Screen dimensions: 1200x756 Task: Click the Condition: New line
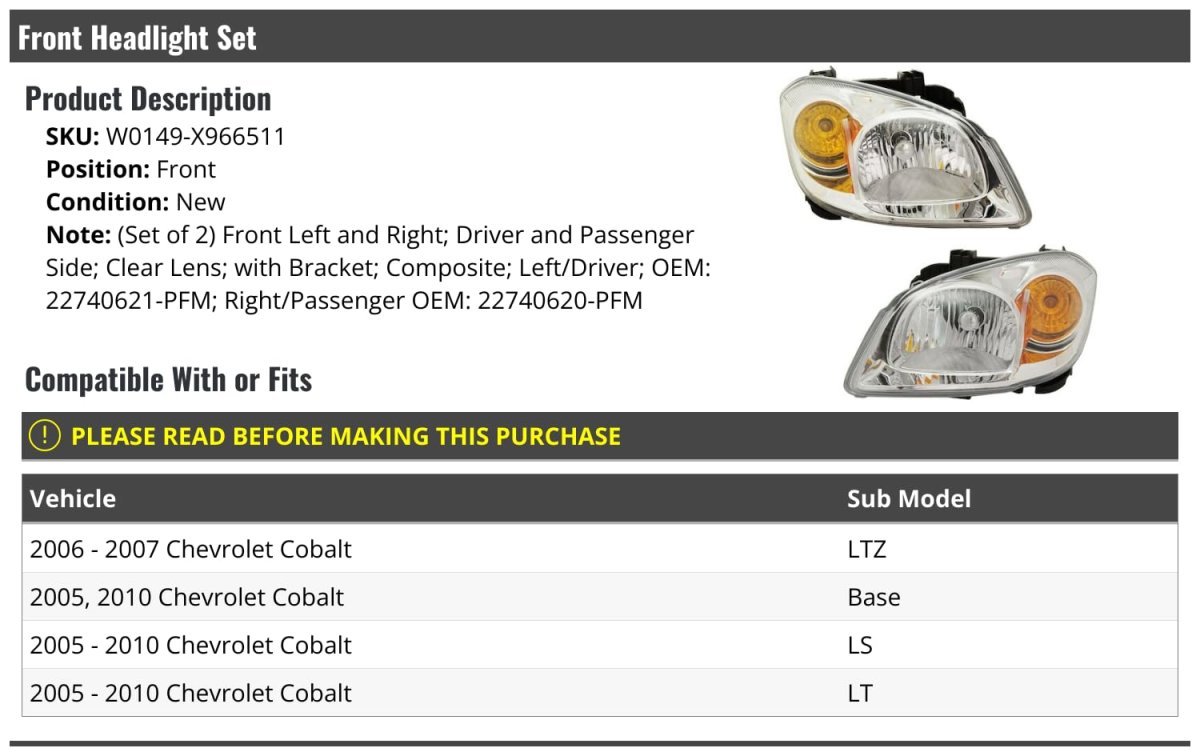click(136, 202)
